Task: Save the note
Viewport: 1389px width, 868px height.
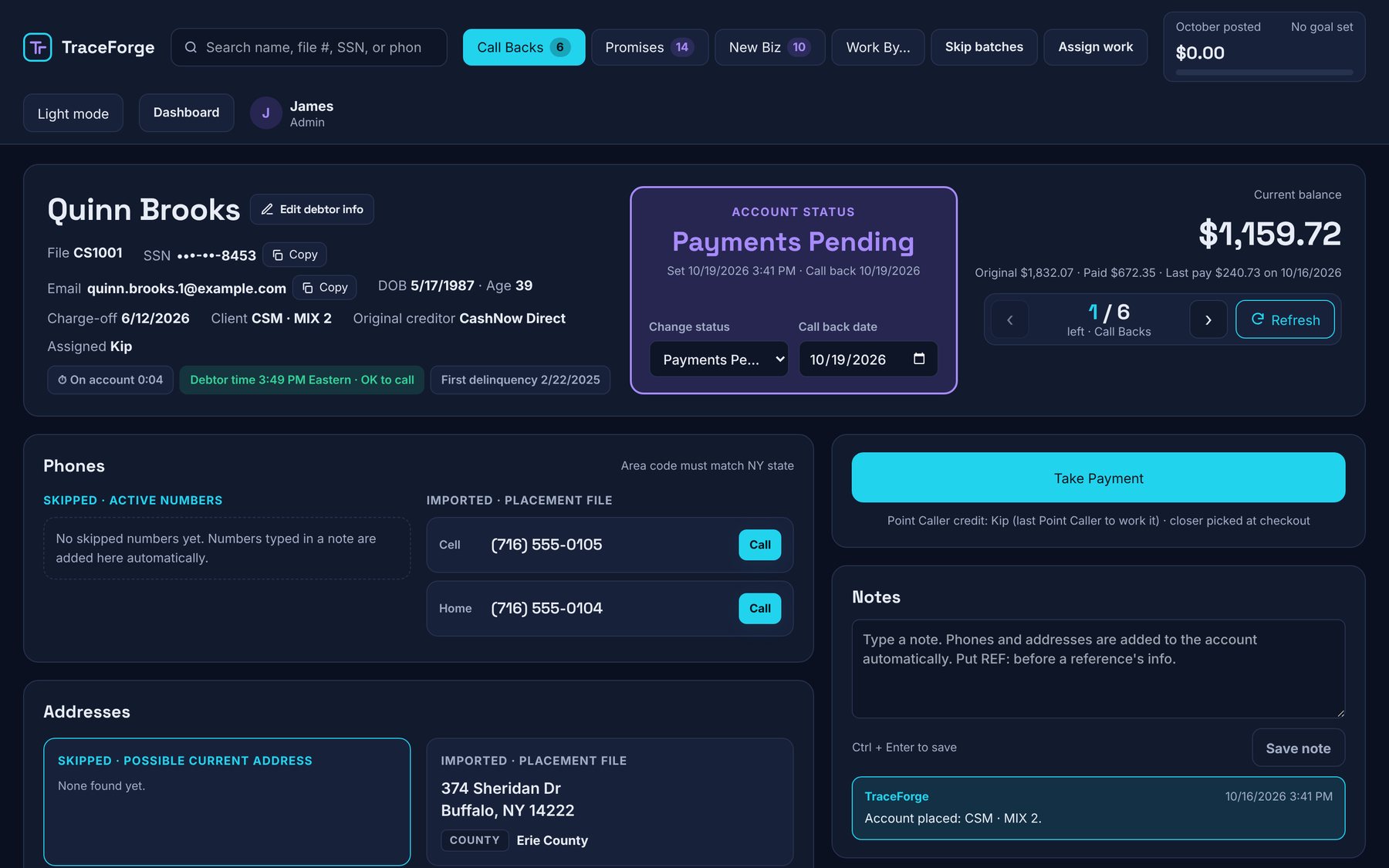Action: coord(1298,748)
